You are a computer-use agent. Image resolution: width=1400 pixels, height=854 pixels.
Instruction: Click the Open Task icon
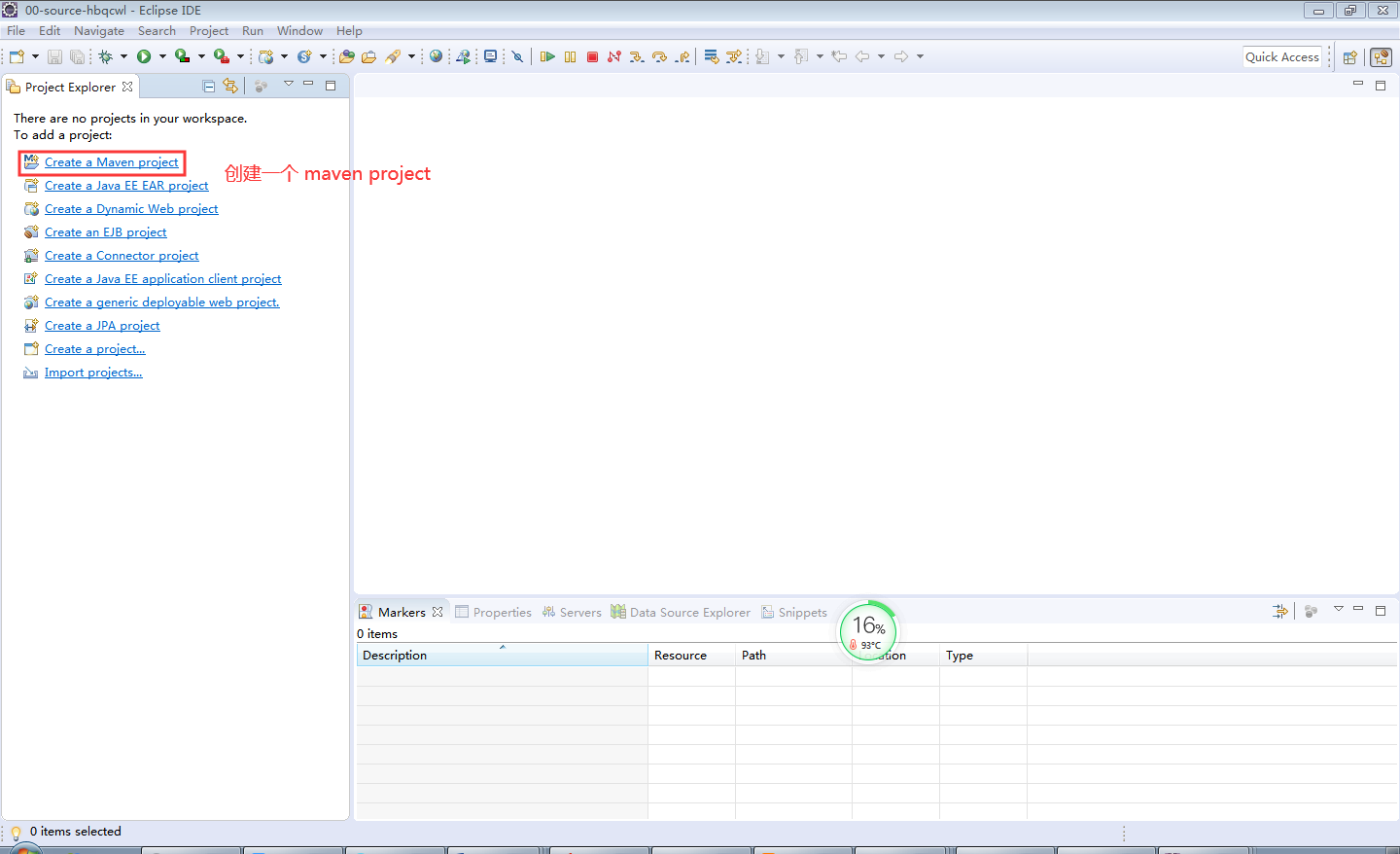point(368,56)
